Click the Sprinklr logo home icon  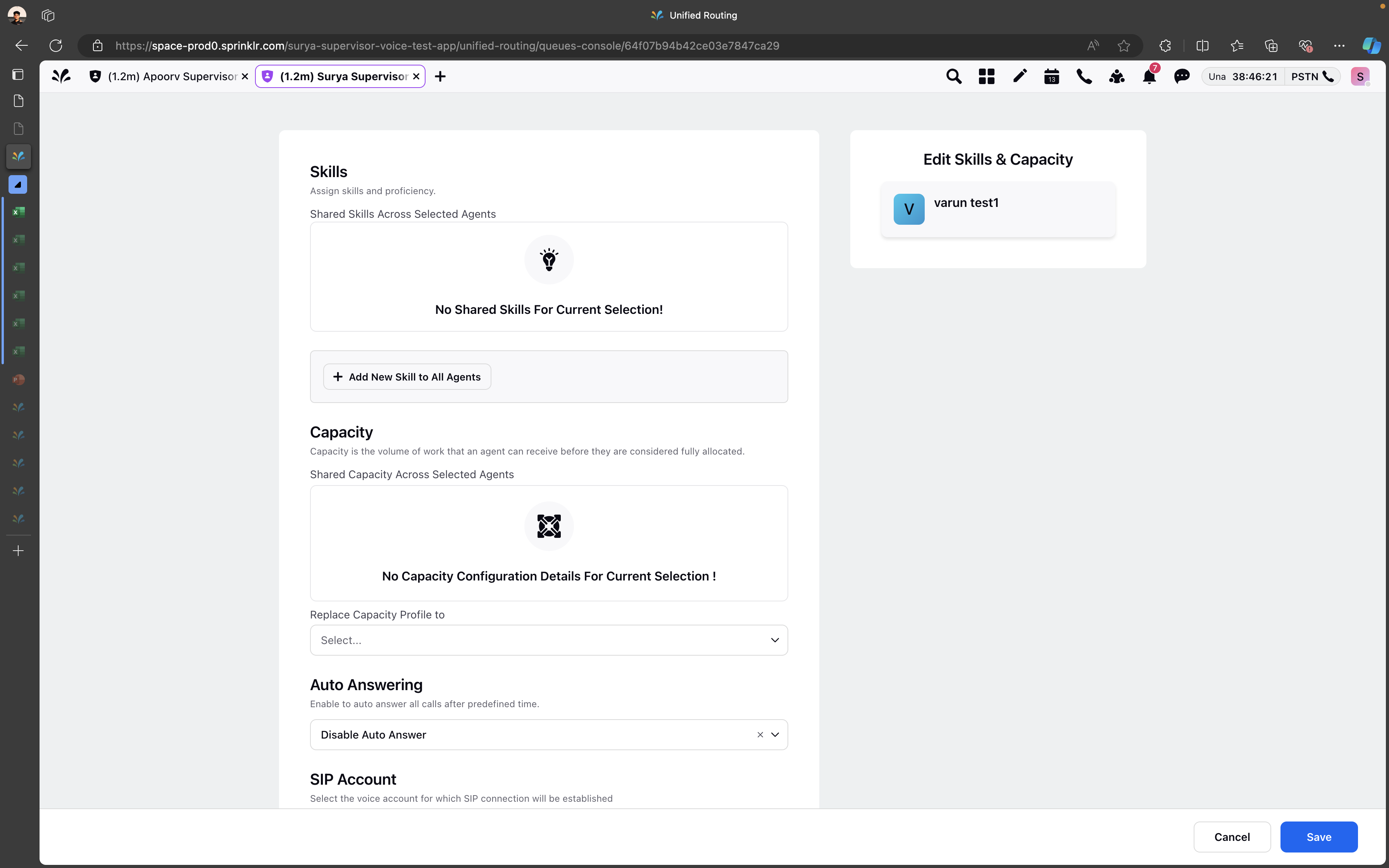(61, 76)
